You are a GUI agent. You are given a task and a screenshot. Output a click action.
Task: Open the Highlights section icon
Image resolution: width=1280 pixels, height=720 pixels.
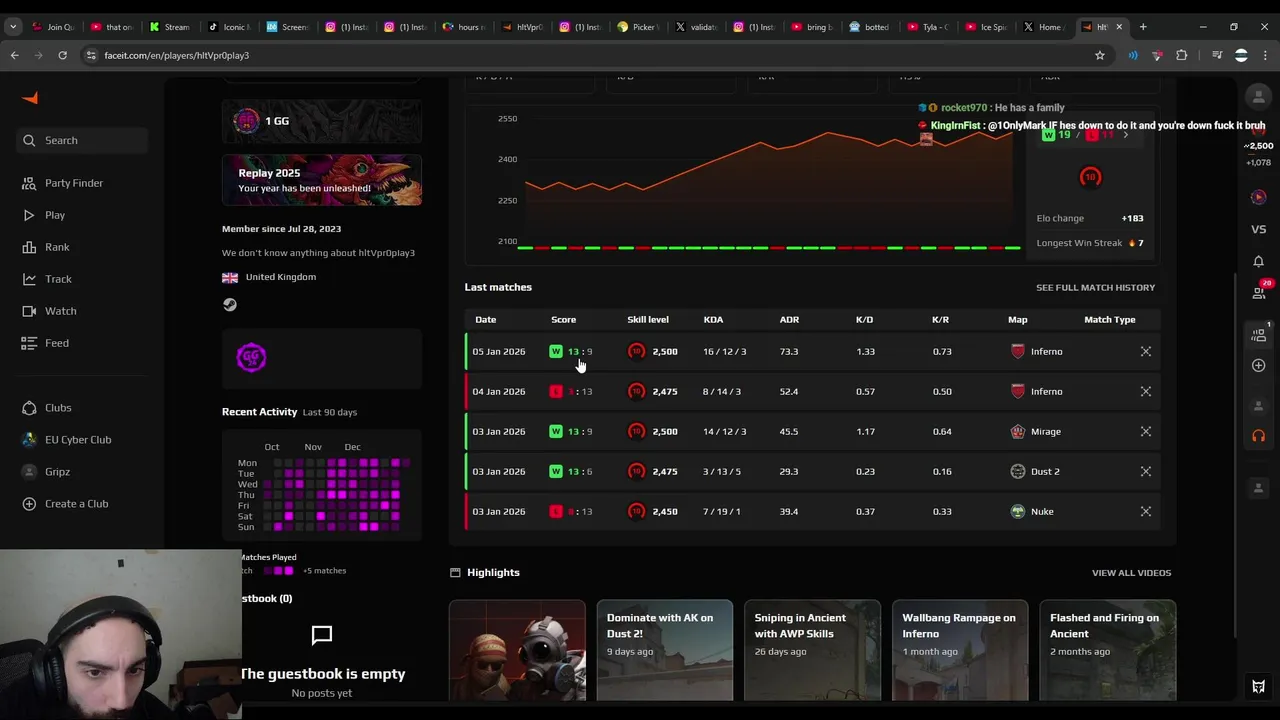pyautogui.click(x=455, y=573)
